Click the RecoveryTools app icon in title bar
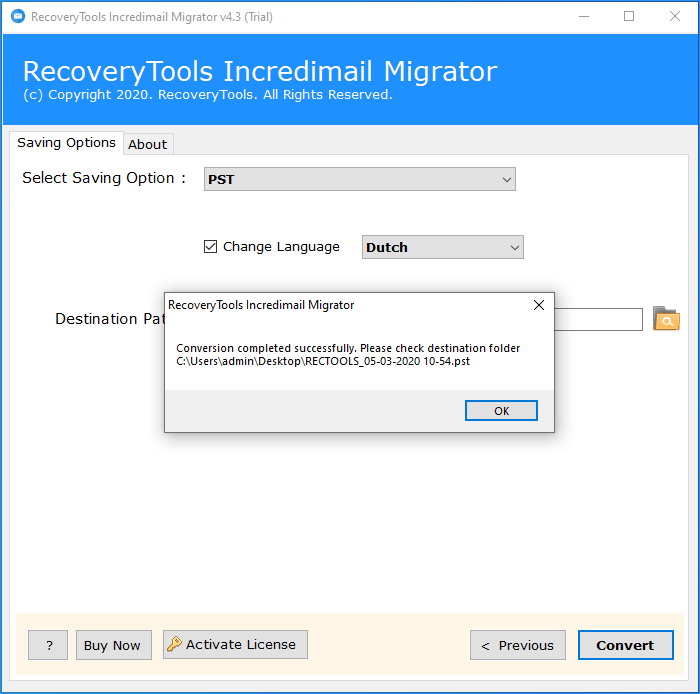Image resolution: width=700 pixels, height=694 pixels. click(18, 17)
